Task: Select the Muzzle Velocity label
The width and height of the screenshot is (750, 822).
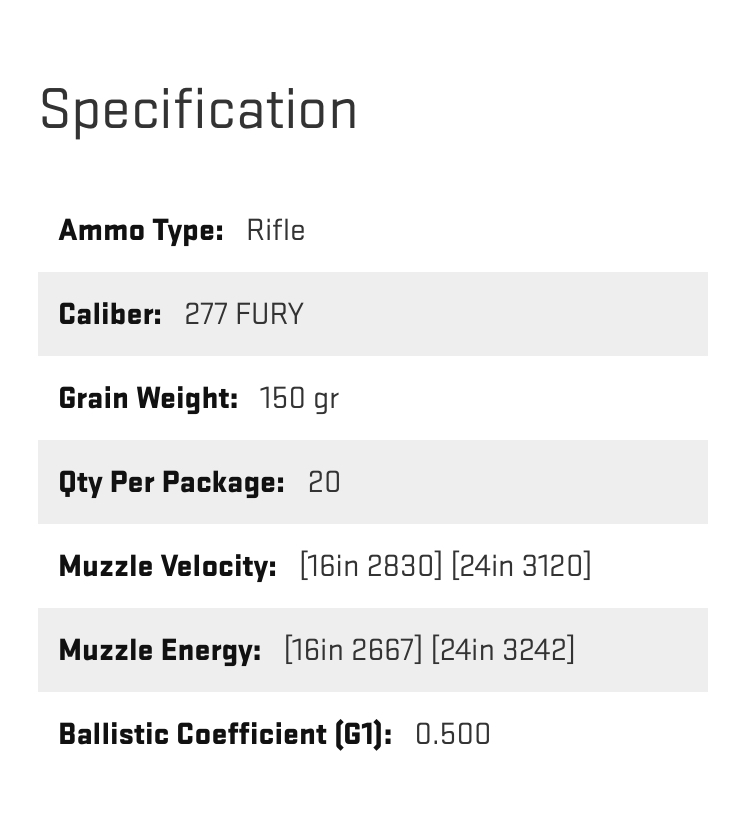Action: [x=168, y=567]
